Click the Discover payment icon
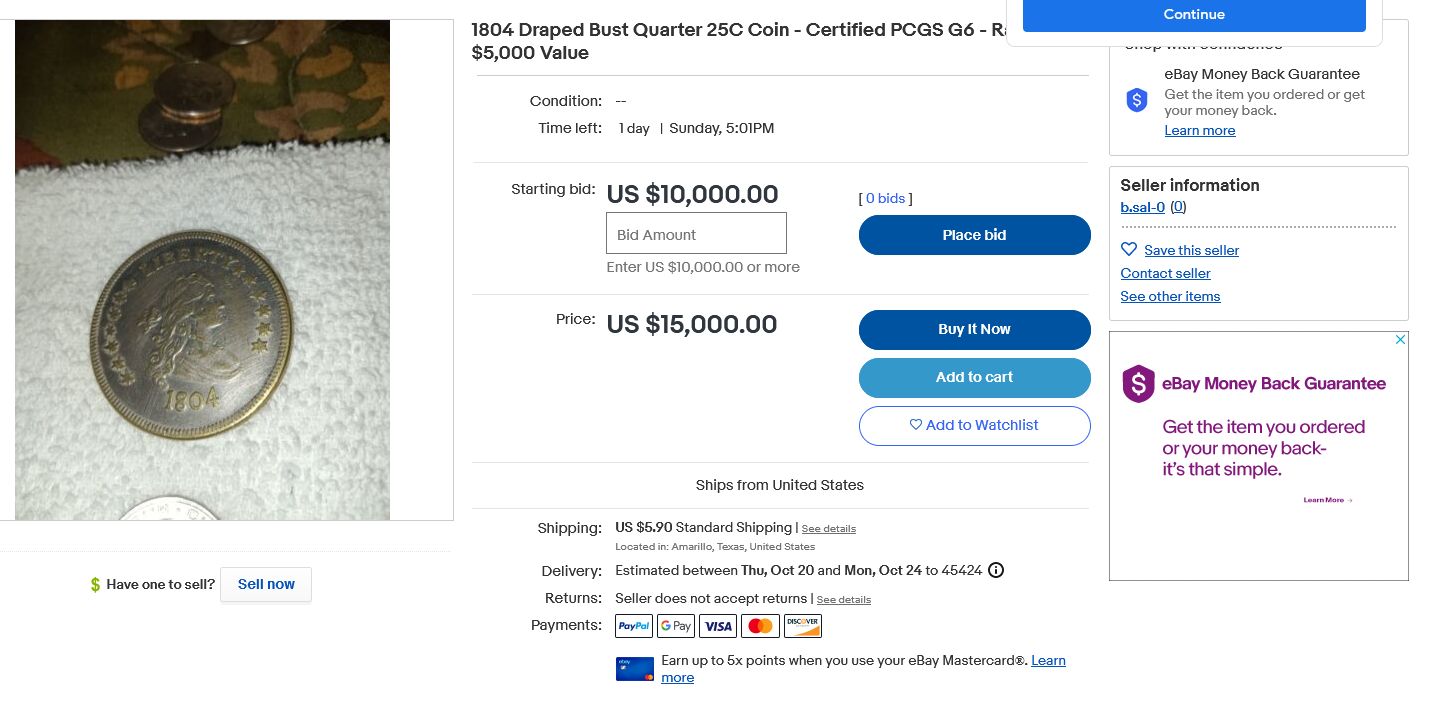The width and height of the screenshot is (1452, 725). click(802, 626)
